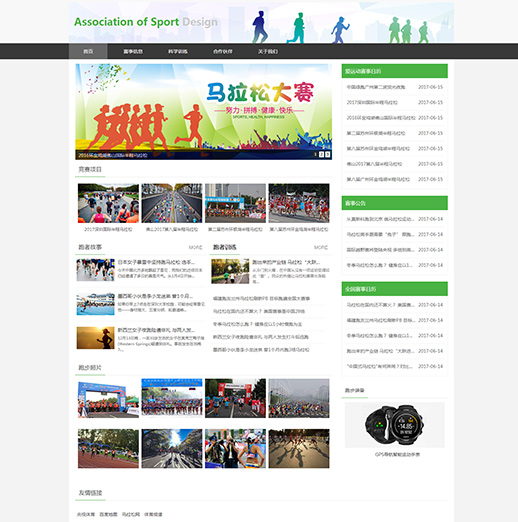Image resolution: width=518 pixels, height=522 pixels.
Task: Open the first calendar list entry dated 2017-06-15
Action: coord(394,87)
